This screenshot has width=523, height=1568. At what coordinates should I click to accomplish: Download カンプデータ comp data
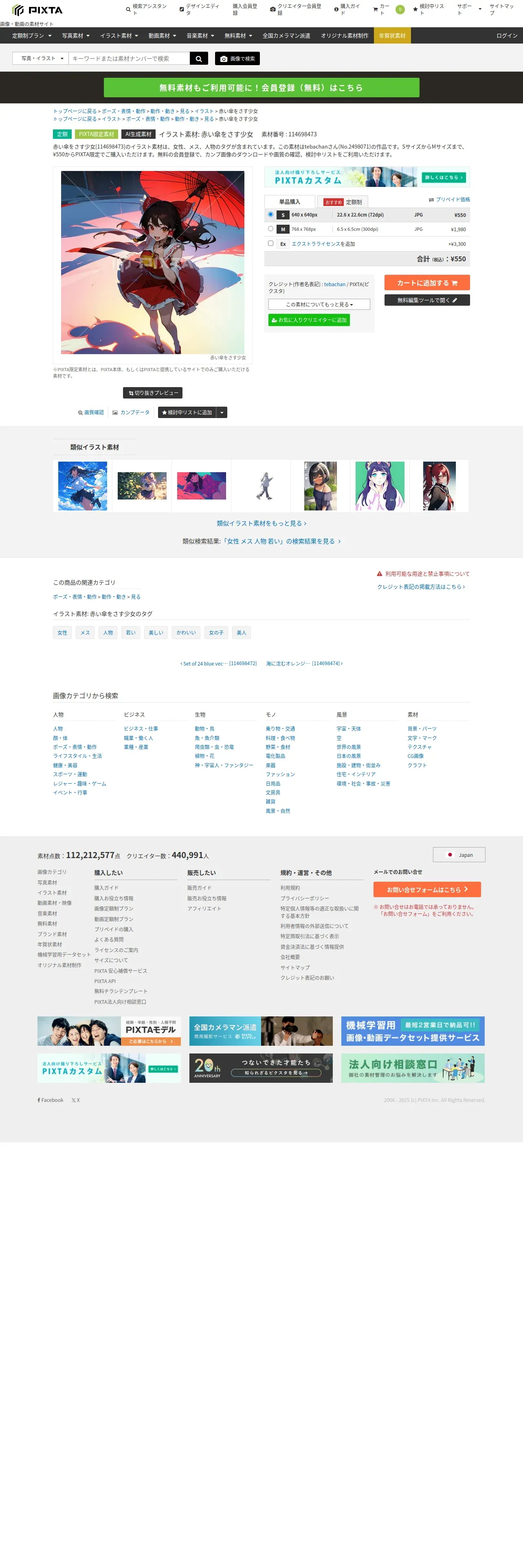(x=131, y=413)
